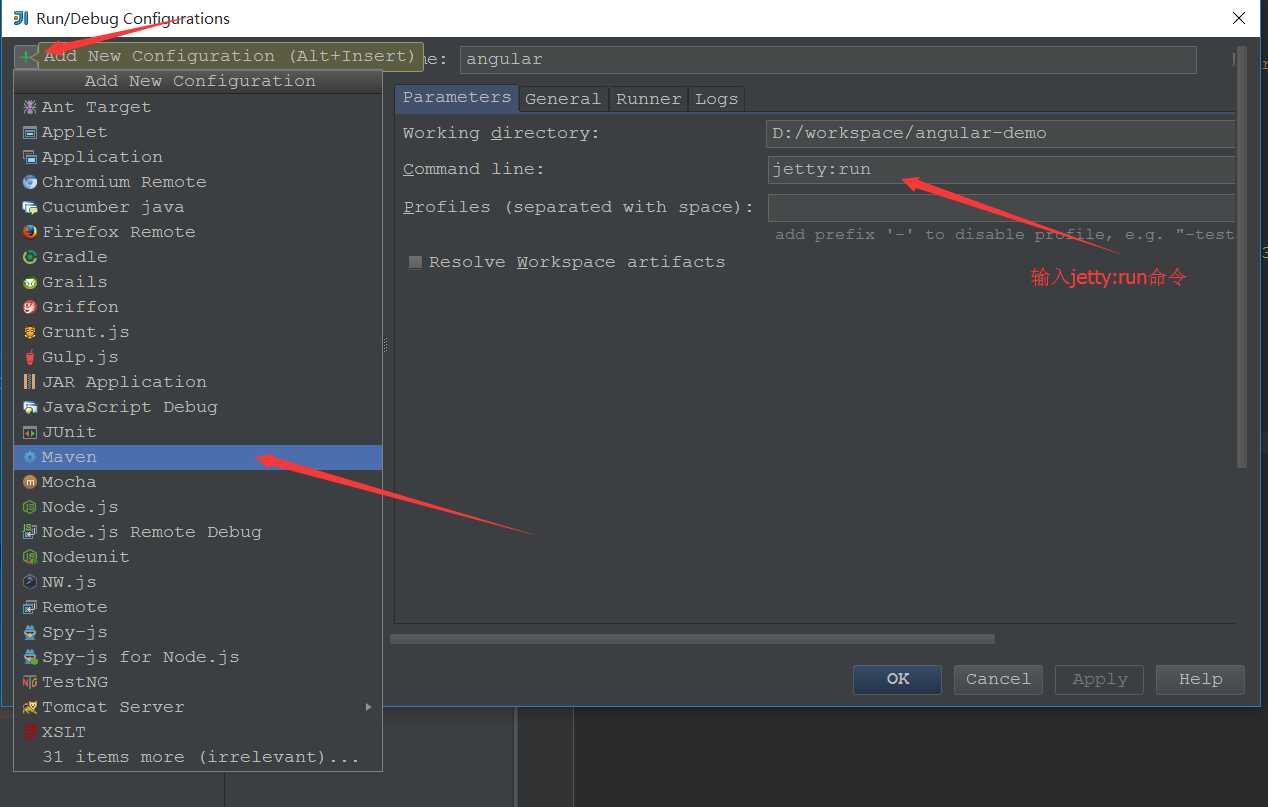This screenshot has height=807, width=1268.
Task: Choose Maven from configuration list
Action: point(198,457)
